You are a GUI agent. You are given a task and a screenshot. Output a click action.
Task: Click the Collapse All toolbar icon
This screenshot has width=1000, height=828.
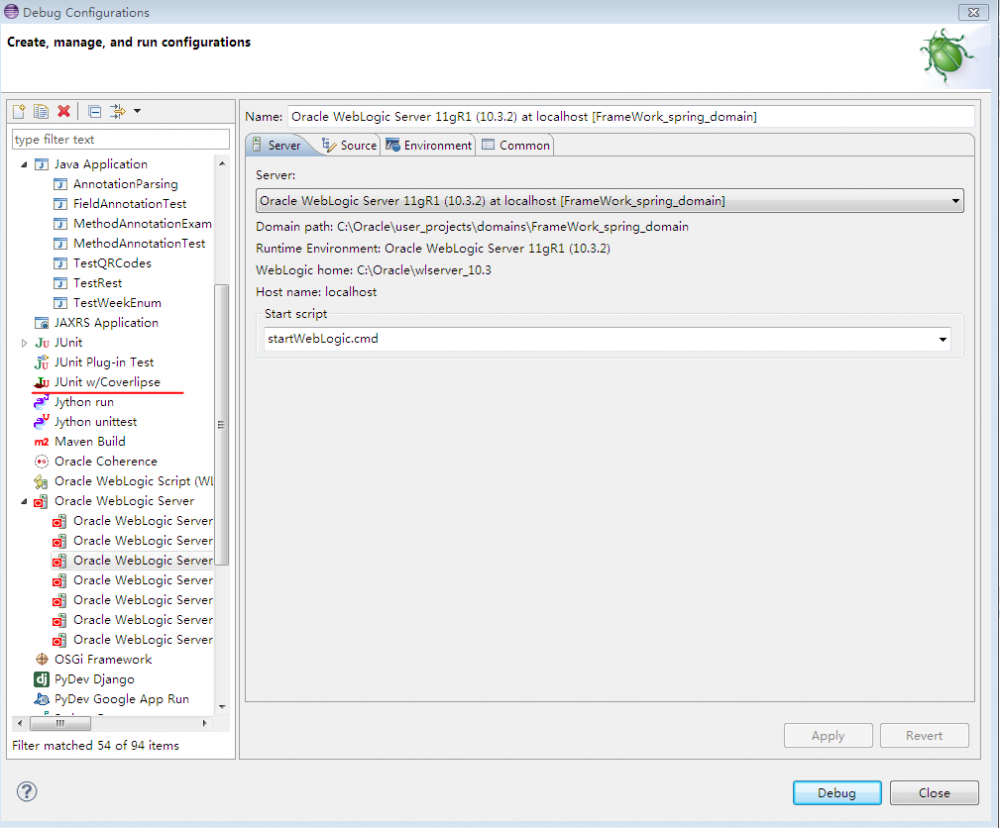(x=94, y=112)
